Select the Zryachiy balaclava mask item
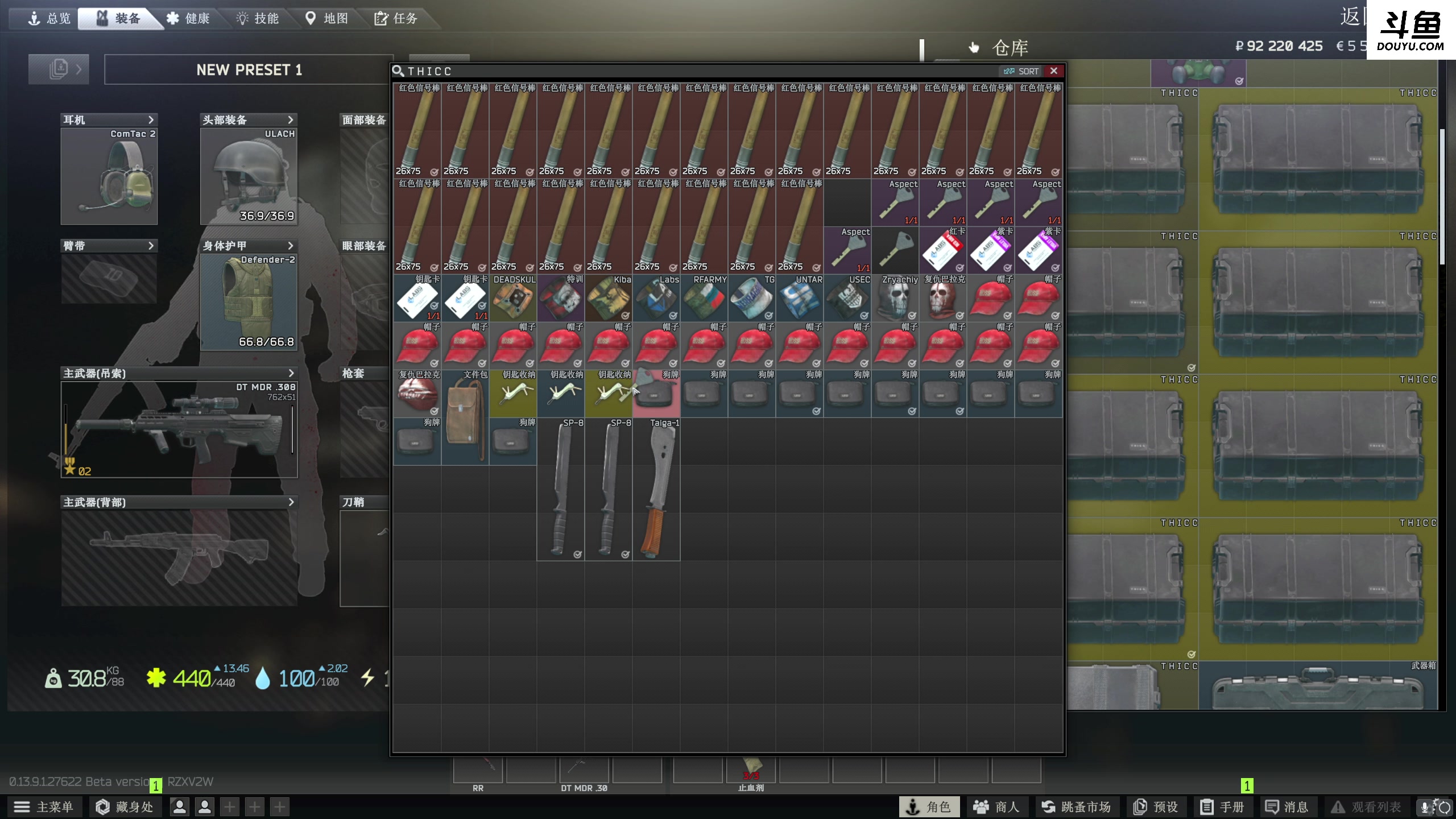Image resolution: width=1456 pixels, height=819 pixels. [x=895, y=299]
